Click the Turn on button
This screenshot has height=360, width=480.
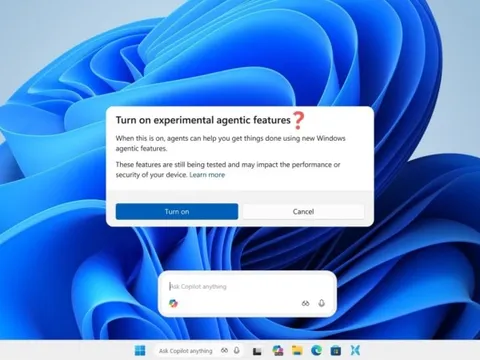(177, 211)
